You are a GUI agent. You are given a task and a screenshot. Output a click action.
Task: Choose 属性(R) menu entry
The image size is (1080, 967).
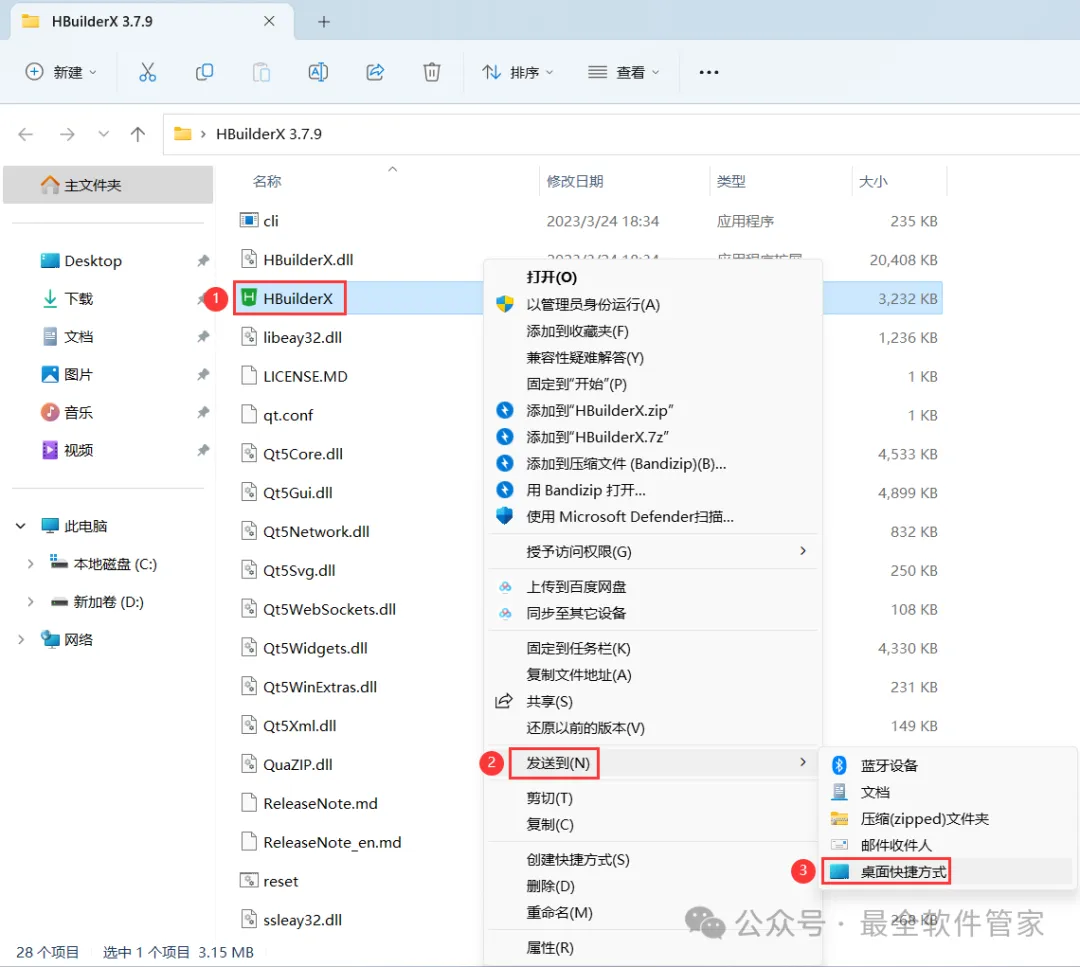pyautogui.click(x=550, y=948)
